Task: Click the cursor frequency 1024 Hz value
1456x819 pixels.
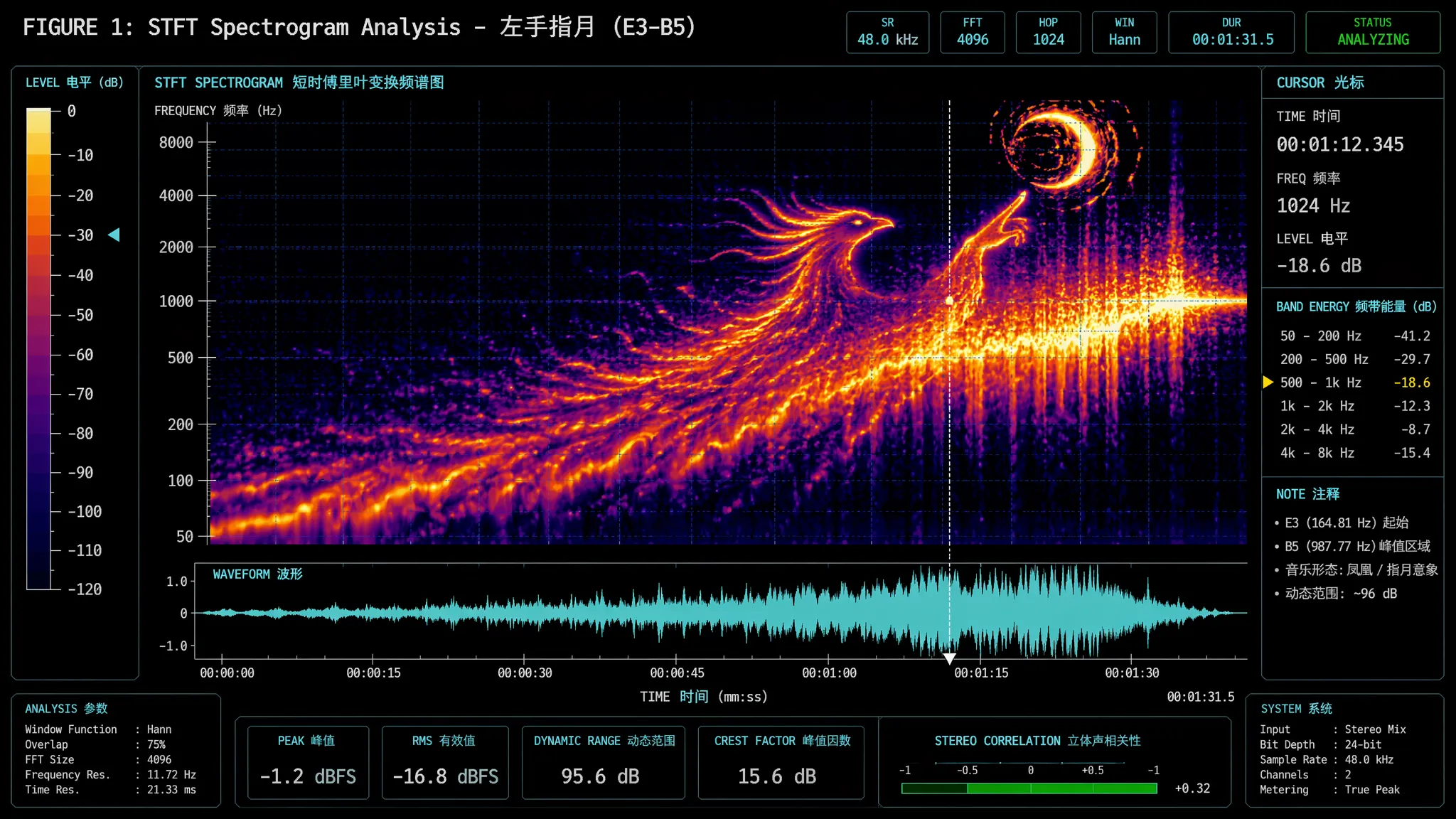Action: (x=1313, y=206)
